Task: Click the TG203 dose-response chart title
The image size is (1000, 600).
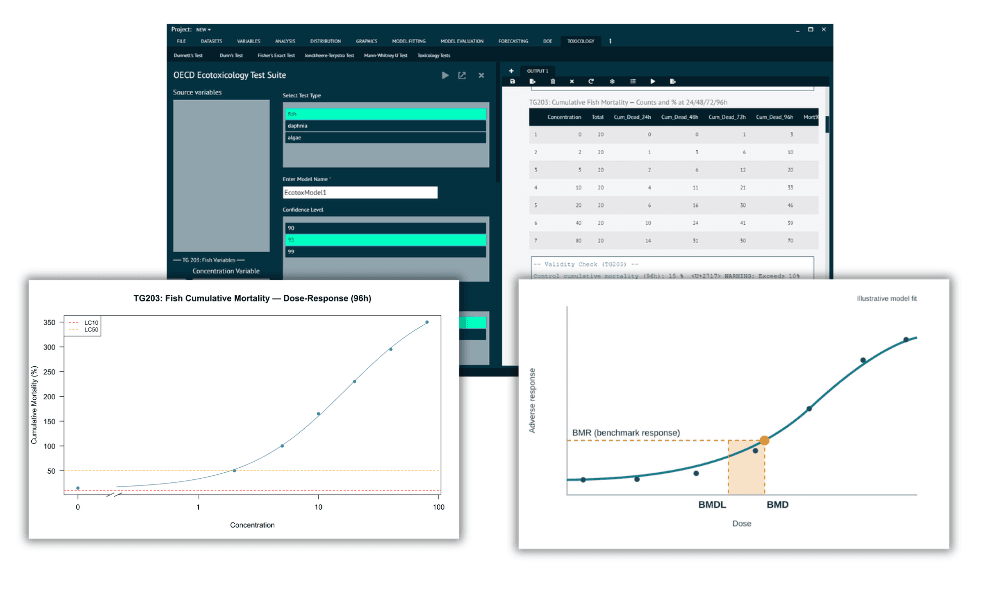Action: coord(252,298)
